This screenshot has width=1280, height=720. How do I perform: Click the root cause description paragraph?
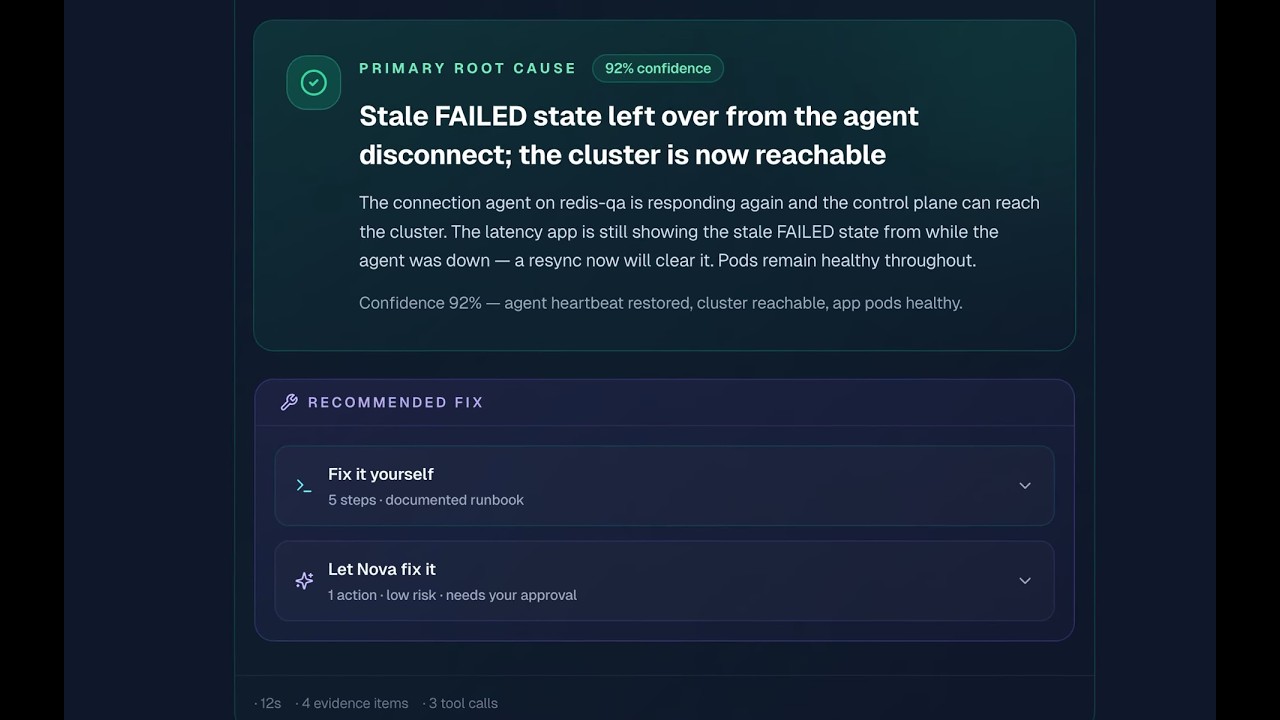699,231
